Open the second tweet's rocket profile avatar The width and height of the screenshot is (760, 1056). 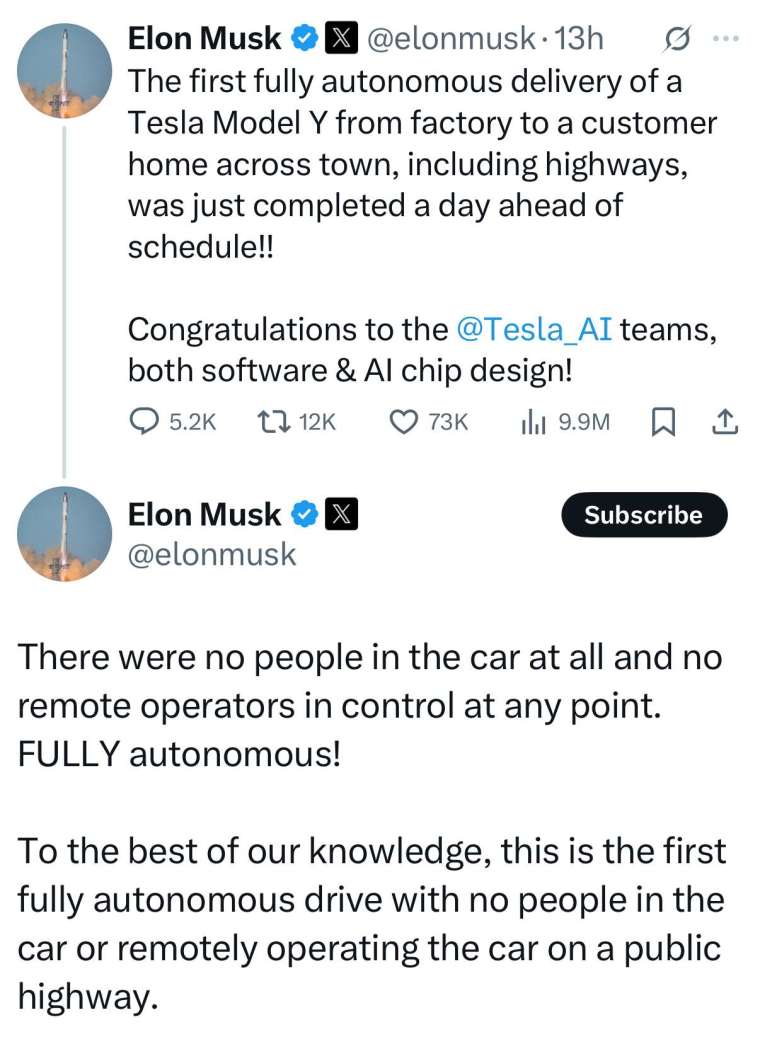[65, 534]
